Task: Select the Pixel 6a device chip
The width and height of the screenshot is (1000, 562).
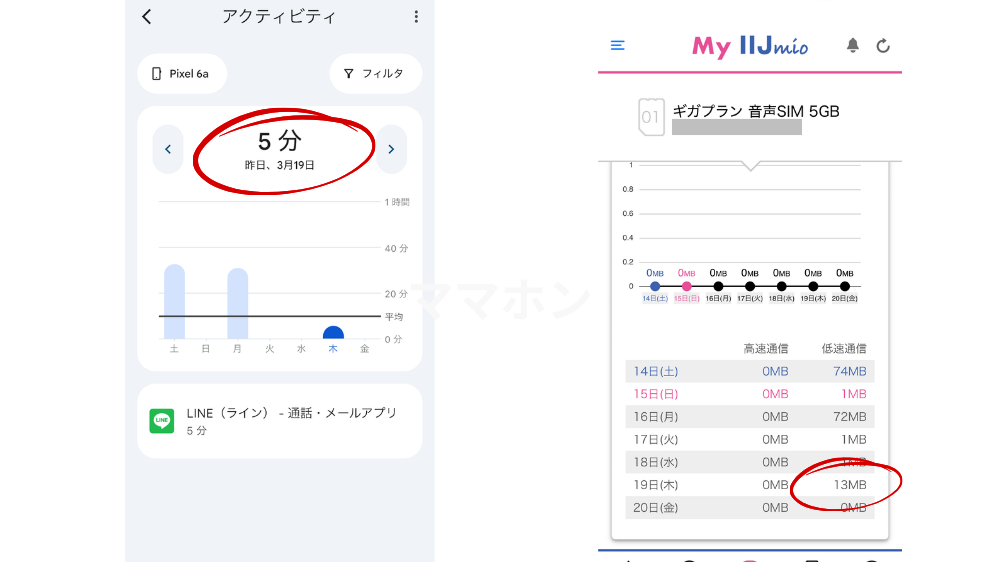Action: tap(182, 74)
